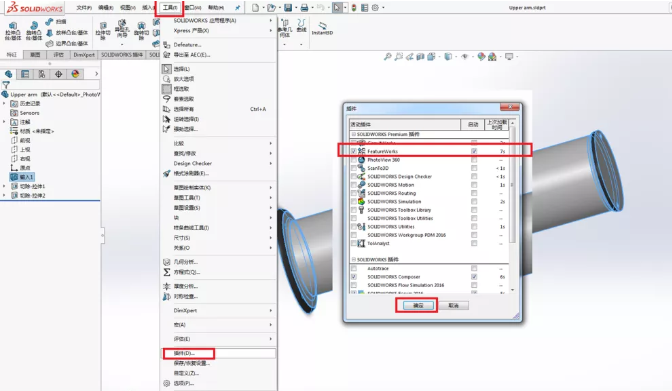672x391 pixels.
Task: Select Imported1 feature in tree
Action: click(22, 177)
